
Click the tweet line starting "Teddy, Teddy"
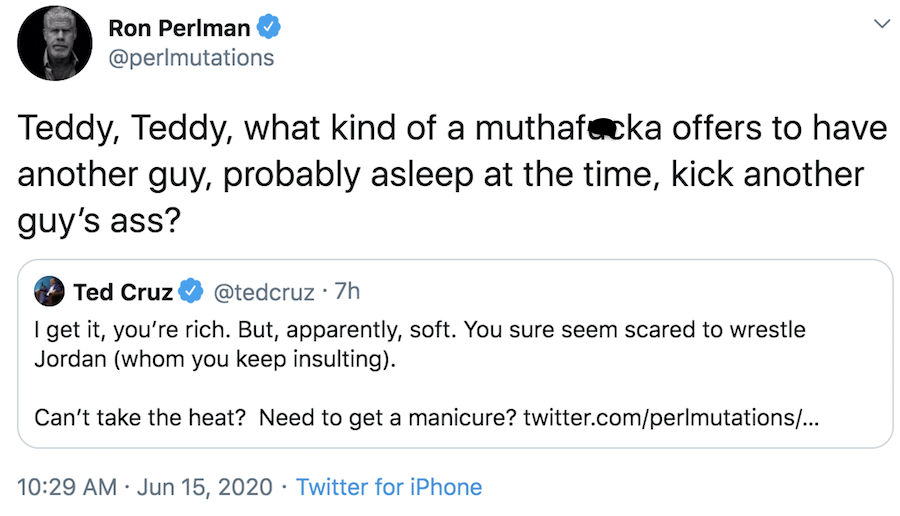tap(450, 130)
